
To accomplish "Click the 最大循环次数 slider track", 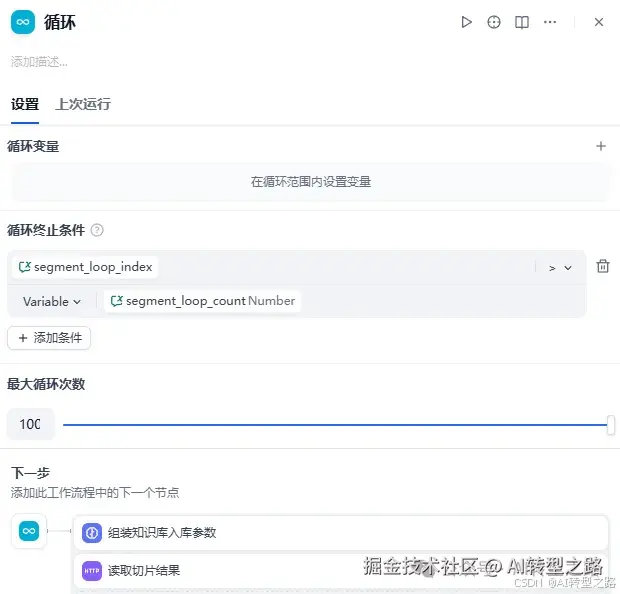I will tap(335, 425).
